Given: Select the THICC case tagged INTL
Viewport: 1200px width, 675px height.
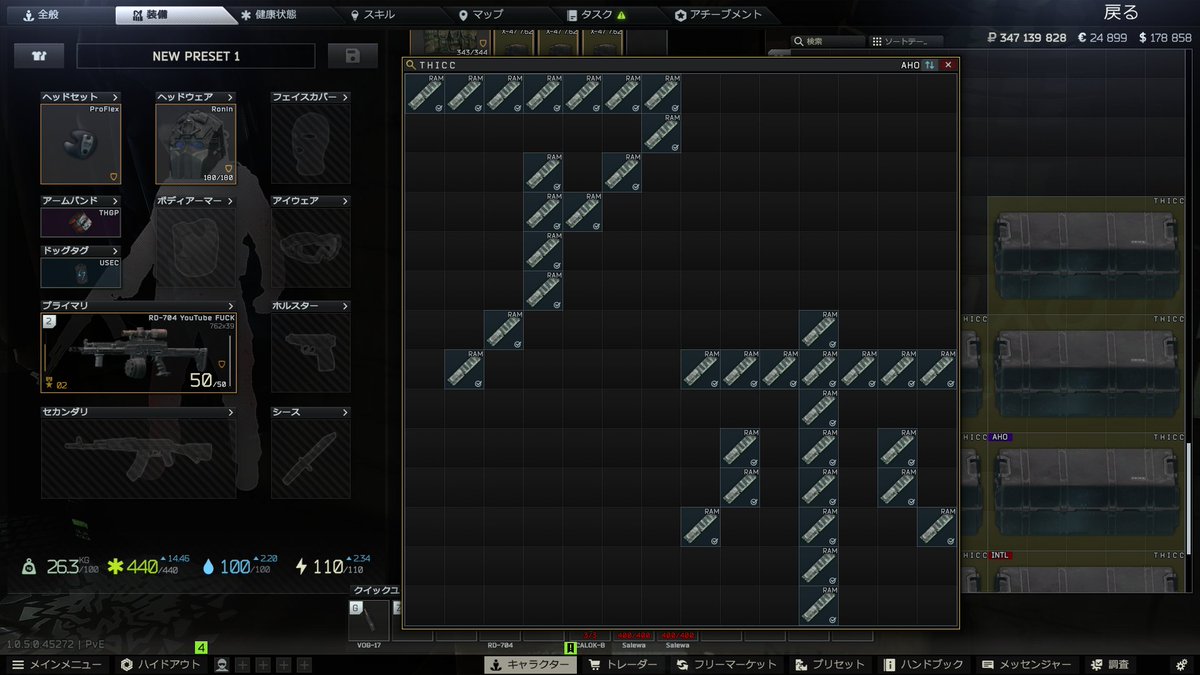Looking at the screenshot, I should pyautogui.click(x=1087, y=571).
